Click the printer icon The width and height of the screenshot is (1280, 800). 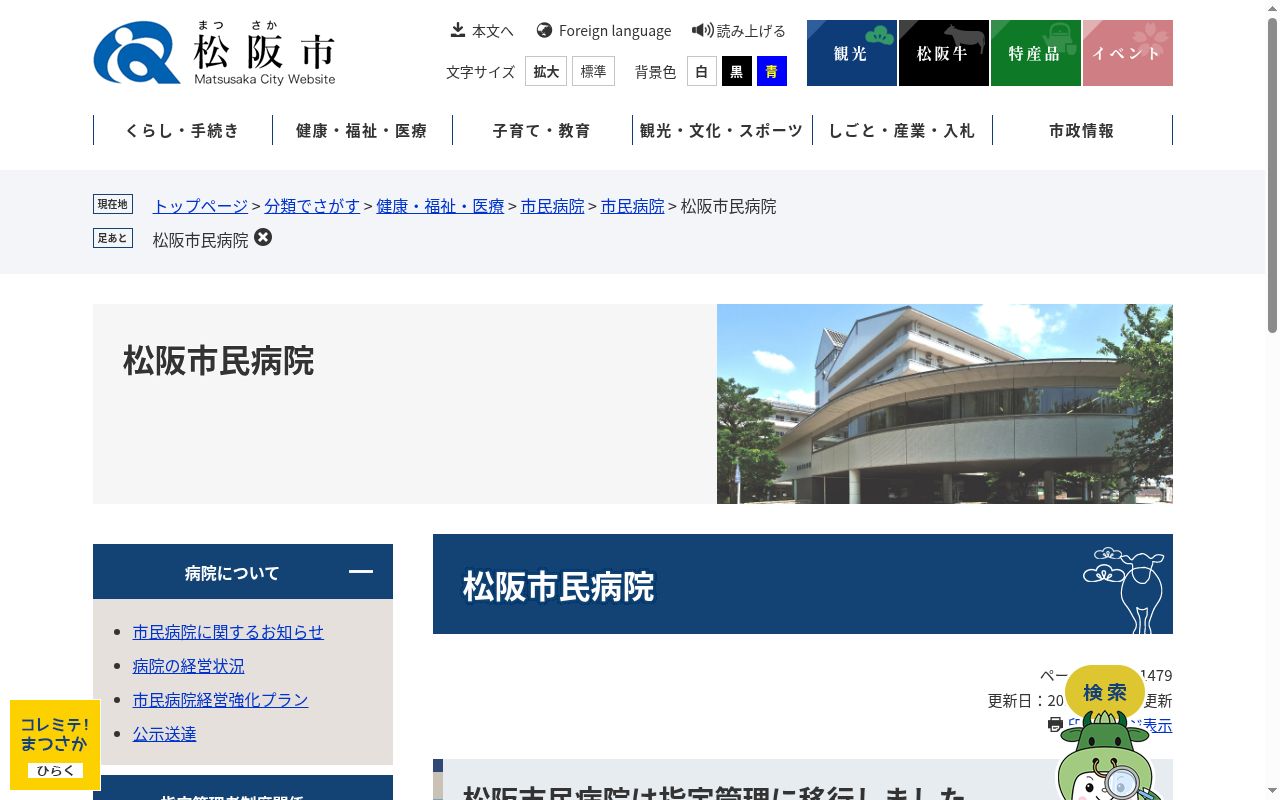[1055, 725]
